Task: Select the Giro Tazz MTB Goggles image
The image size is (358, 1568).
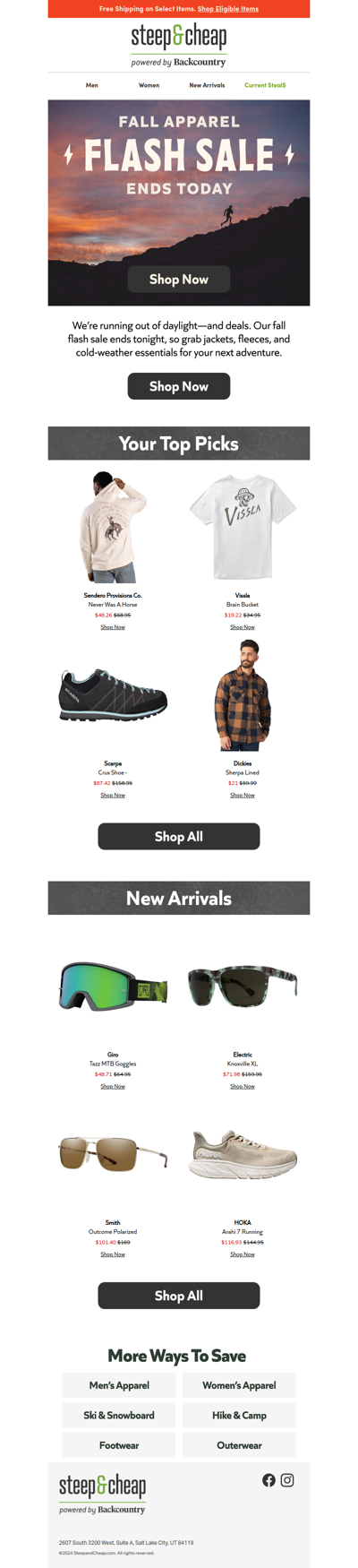Action: click(113, 985)
